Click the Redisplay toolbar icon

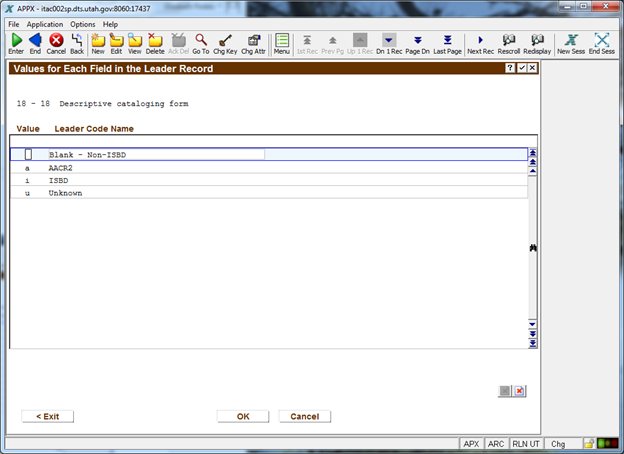point(537,43)
